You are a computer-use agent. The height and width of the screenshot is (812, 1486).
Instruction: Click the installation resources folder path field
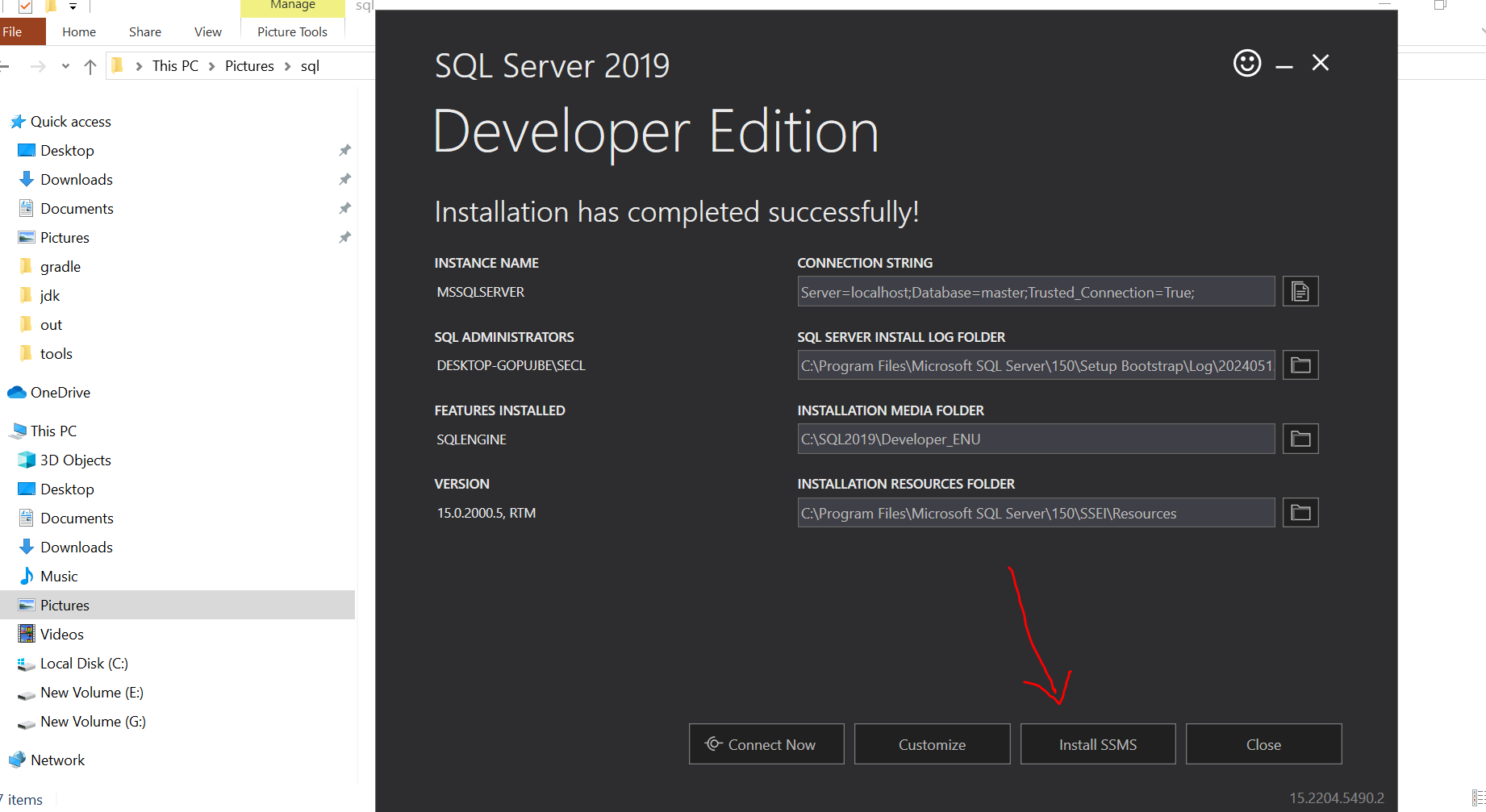click(x=1036, y=513)
